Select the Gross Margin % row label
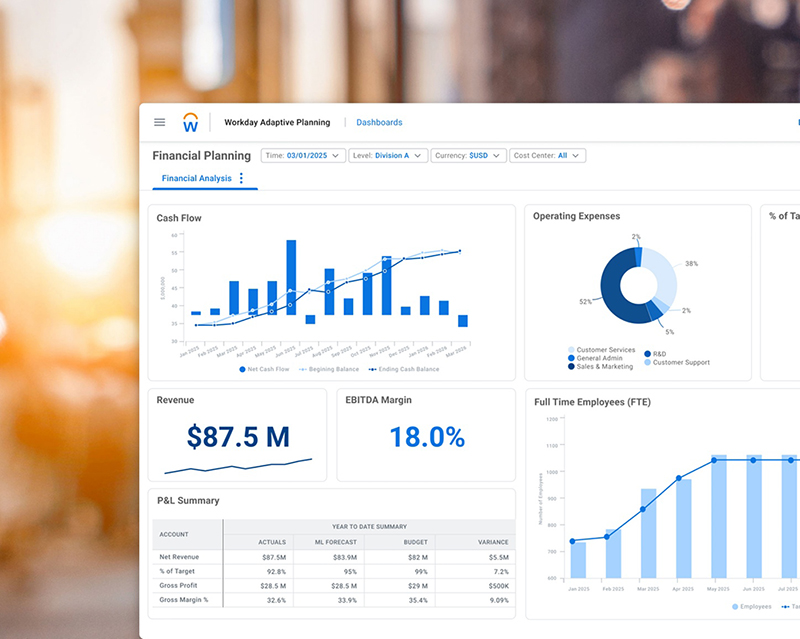 184,600
